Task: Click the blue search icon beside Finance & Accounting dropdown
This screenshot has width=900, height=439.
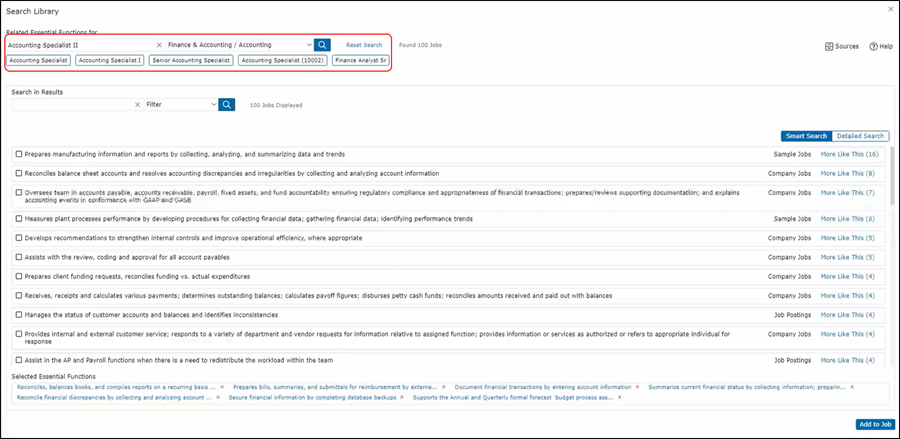Action: pos(322,45)
